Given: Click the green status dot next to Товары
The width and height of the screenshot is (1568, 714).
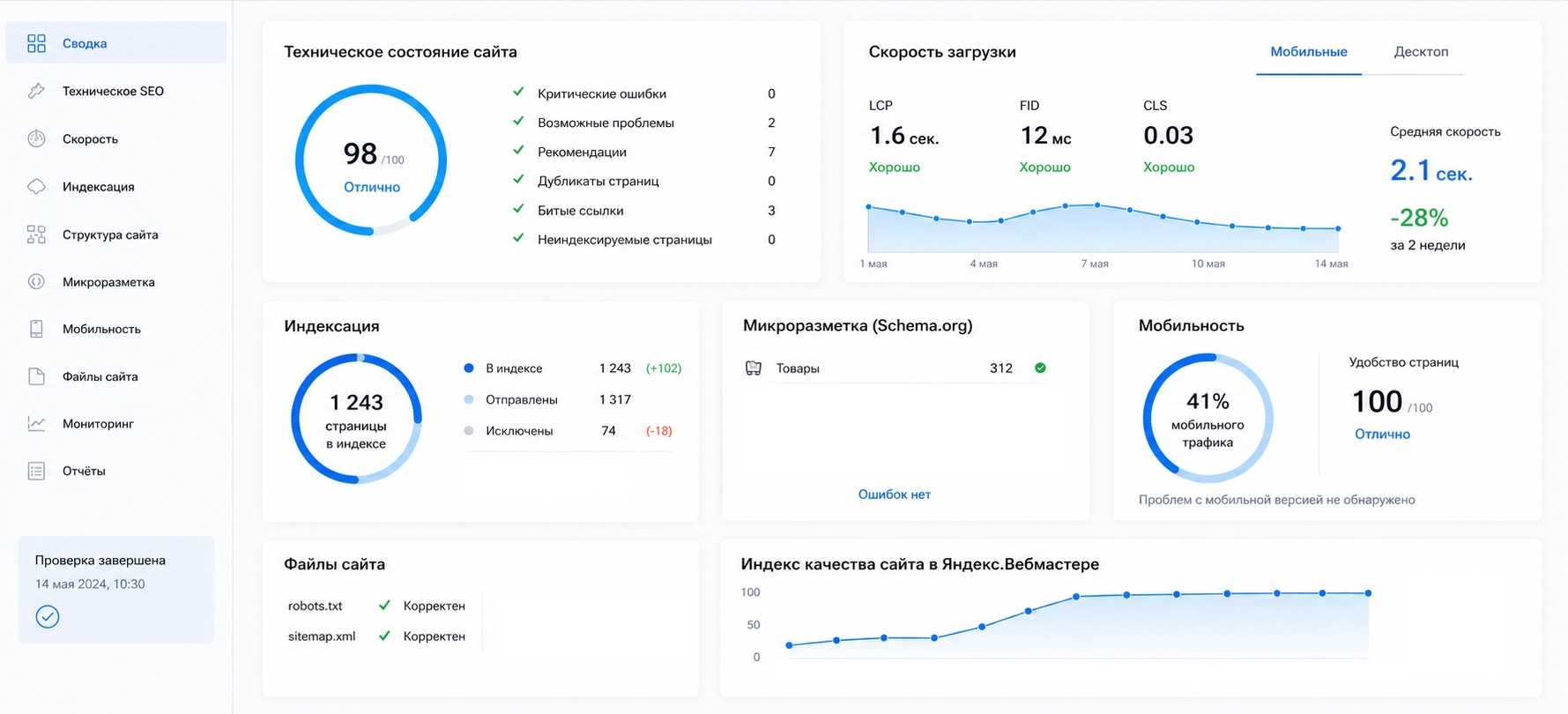Looking at the screenshot, I should [1040, 368].
